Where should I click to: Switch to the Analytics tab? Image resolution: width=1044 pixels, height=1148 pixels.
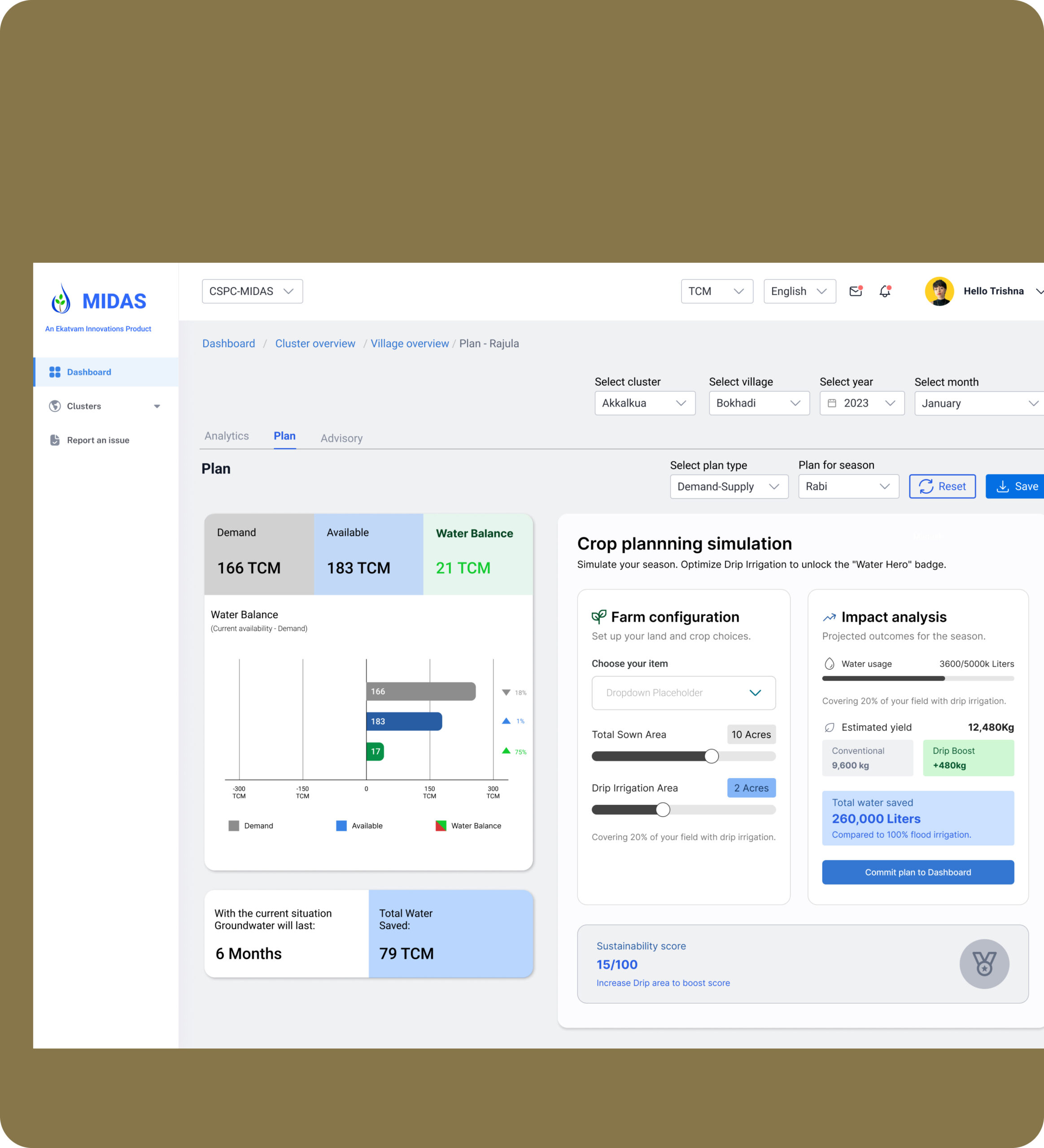[x=227, y=435]
